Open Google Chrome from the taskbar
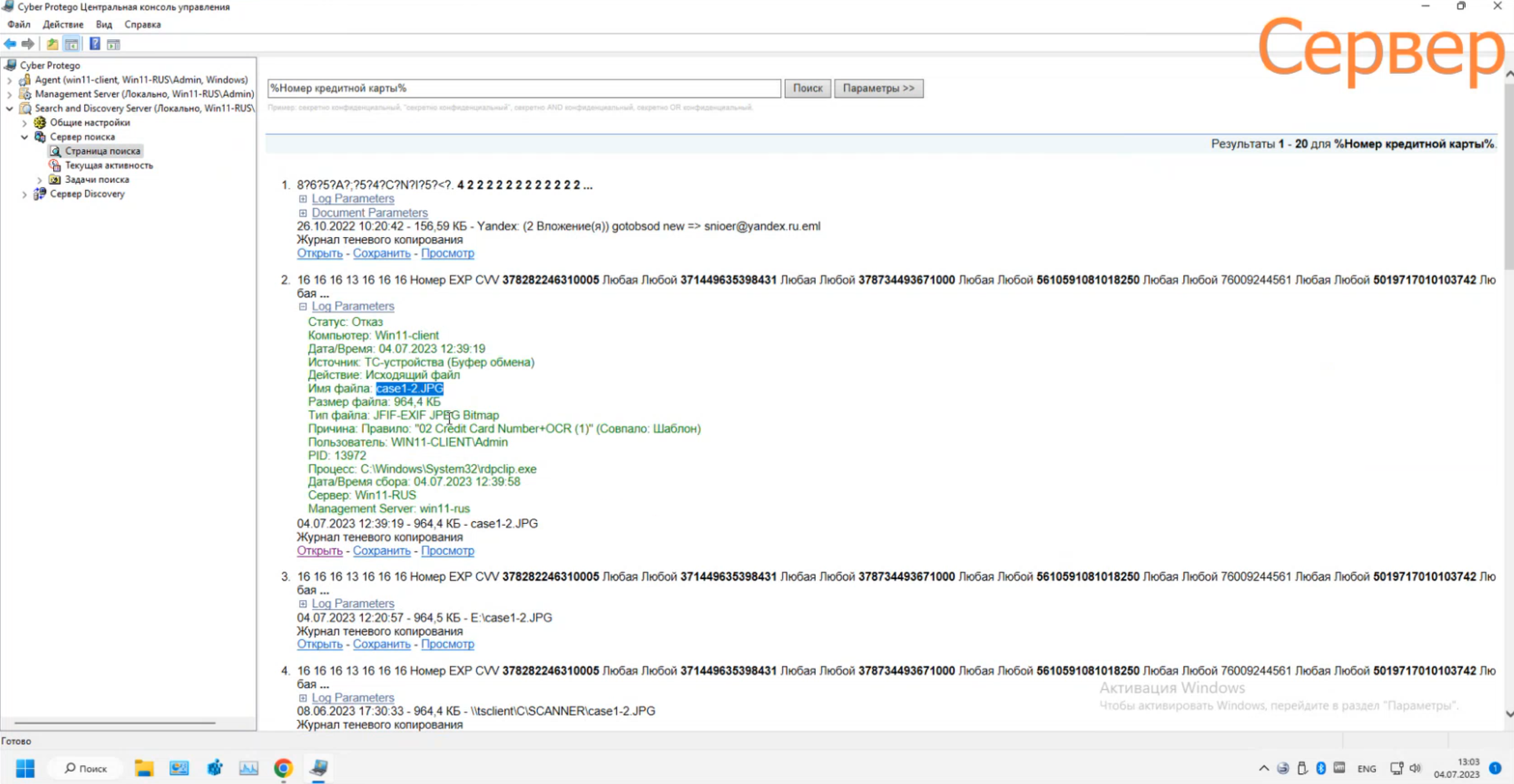This screenshot has height=784, width=1514. coord(283,768)
